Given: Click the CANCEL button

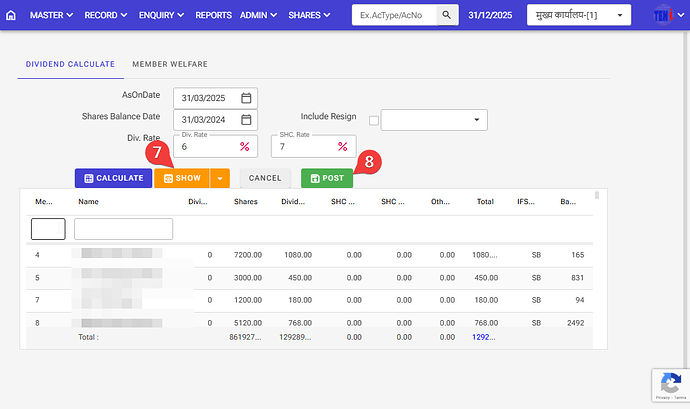Looking at the screenshot, I should [x=265, y=178].
